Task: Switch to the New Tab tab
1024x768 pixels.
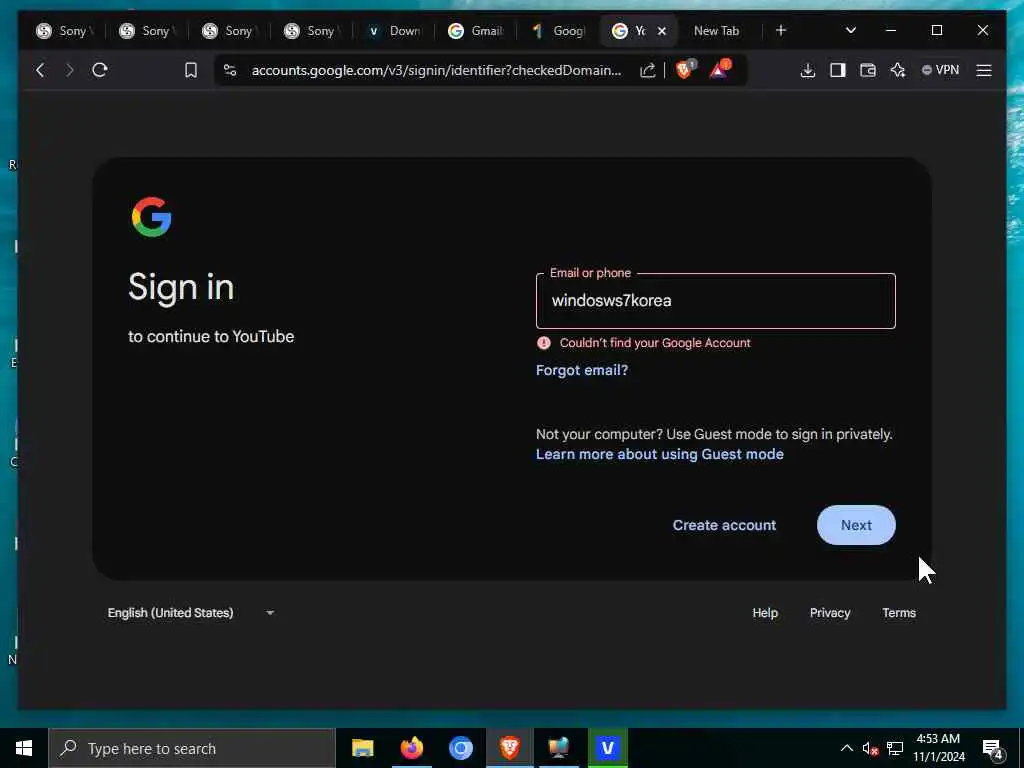Action: pos(716,31)
